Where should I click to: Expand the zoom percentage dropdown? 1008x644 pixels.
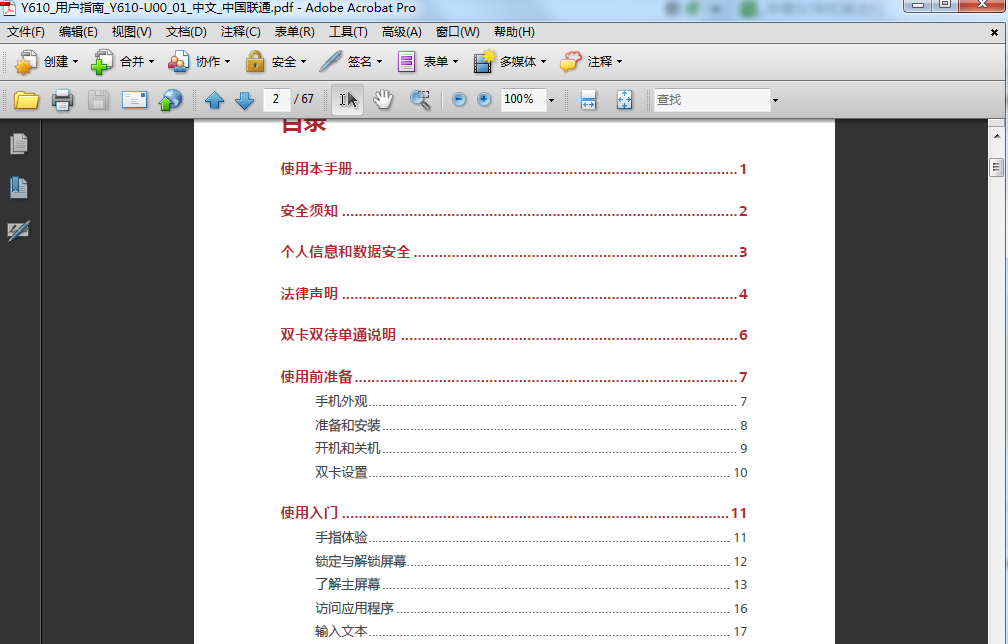548,99
